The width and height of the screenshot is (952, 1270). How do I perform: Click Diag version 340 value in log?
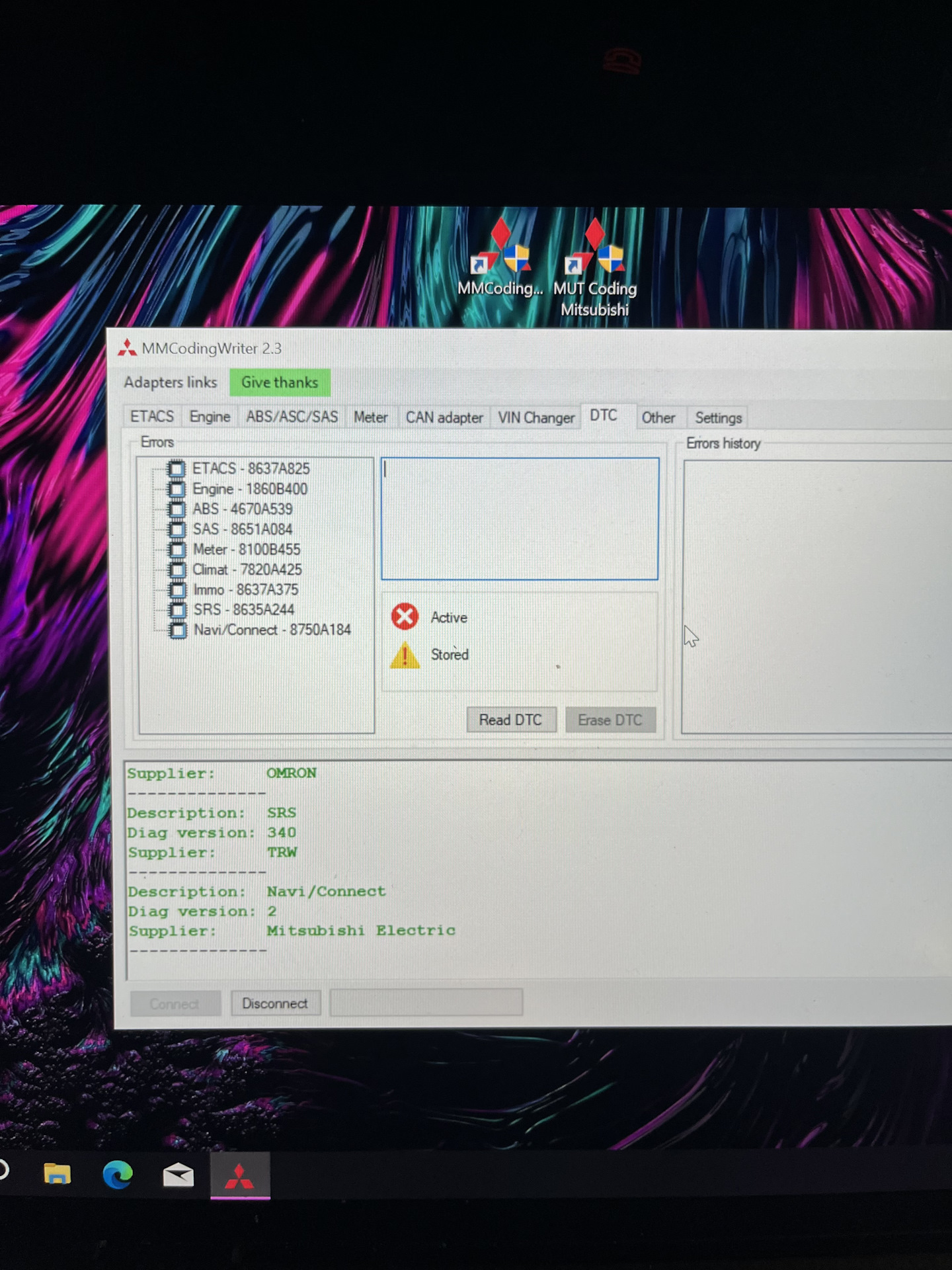pyautogui.click(x=282, y=833)
